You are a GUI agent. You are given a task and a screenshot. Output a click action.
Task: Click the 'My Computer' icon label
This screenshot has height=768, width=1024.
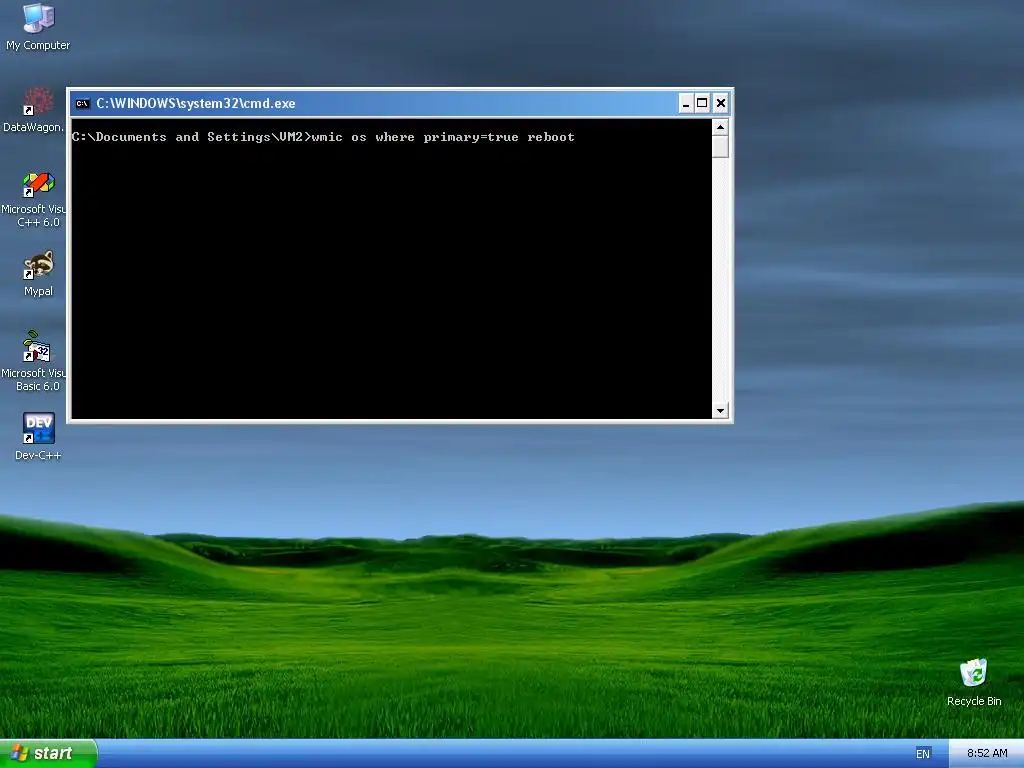click(38, 45)
